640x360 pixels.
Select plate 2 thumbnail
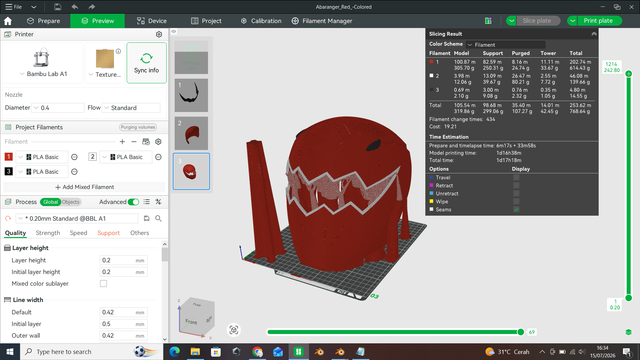pos(191,133)
